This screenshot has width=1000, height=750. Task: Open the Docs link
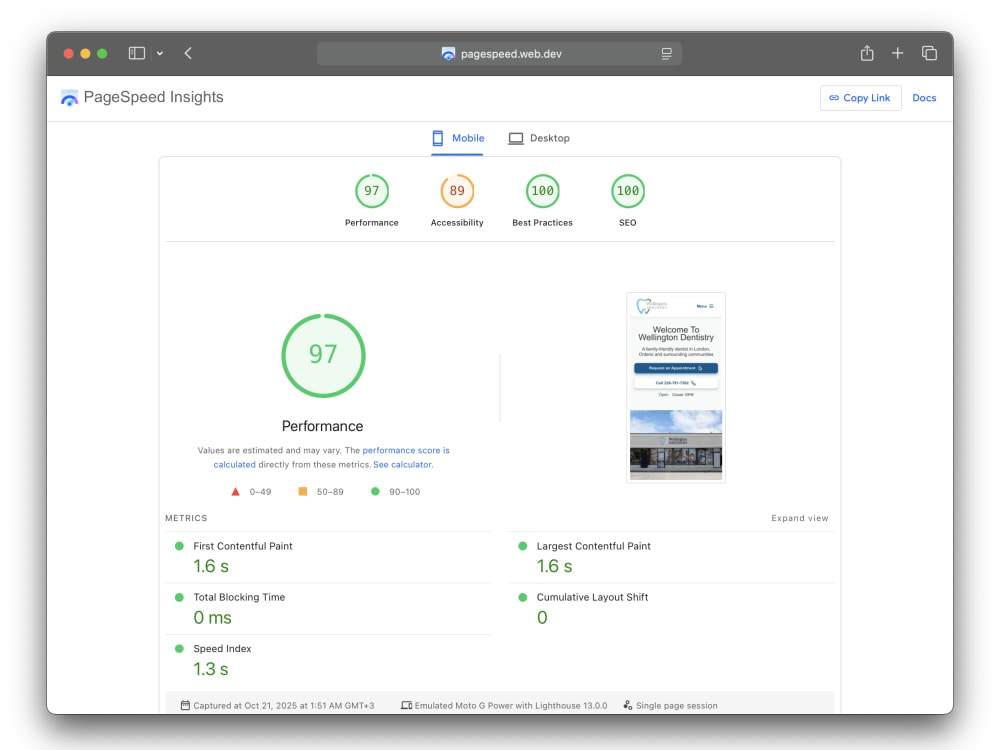tap(924, 98)
